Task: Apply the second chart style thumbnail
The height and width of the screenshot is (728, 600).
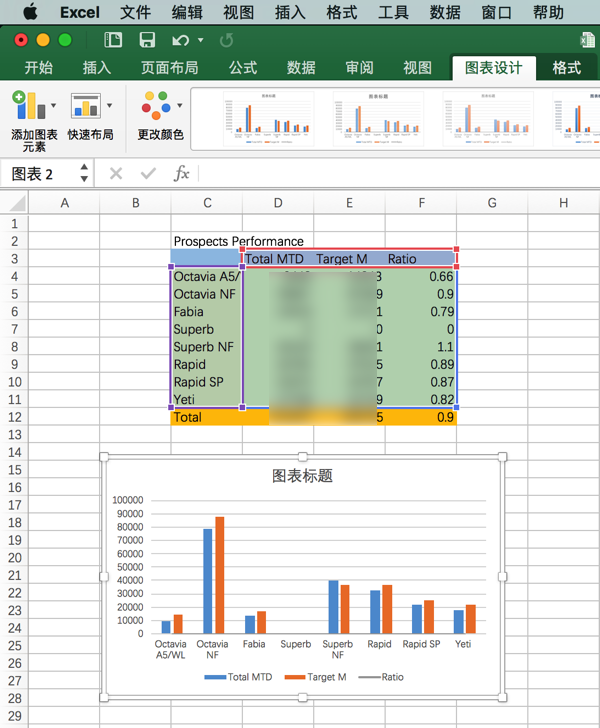Action: tap(378, 119)
